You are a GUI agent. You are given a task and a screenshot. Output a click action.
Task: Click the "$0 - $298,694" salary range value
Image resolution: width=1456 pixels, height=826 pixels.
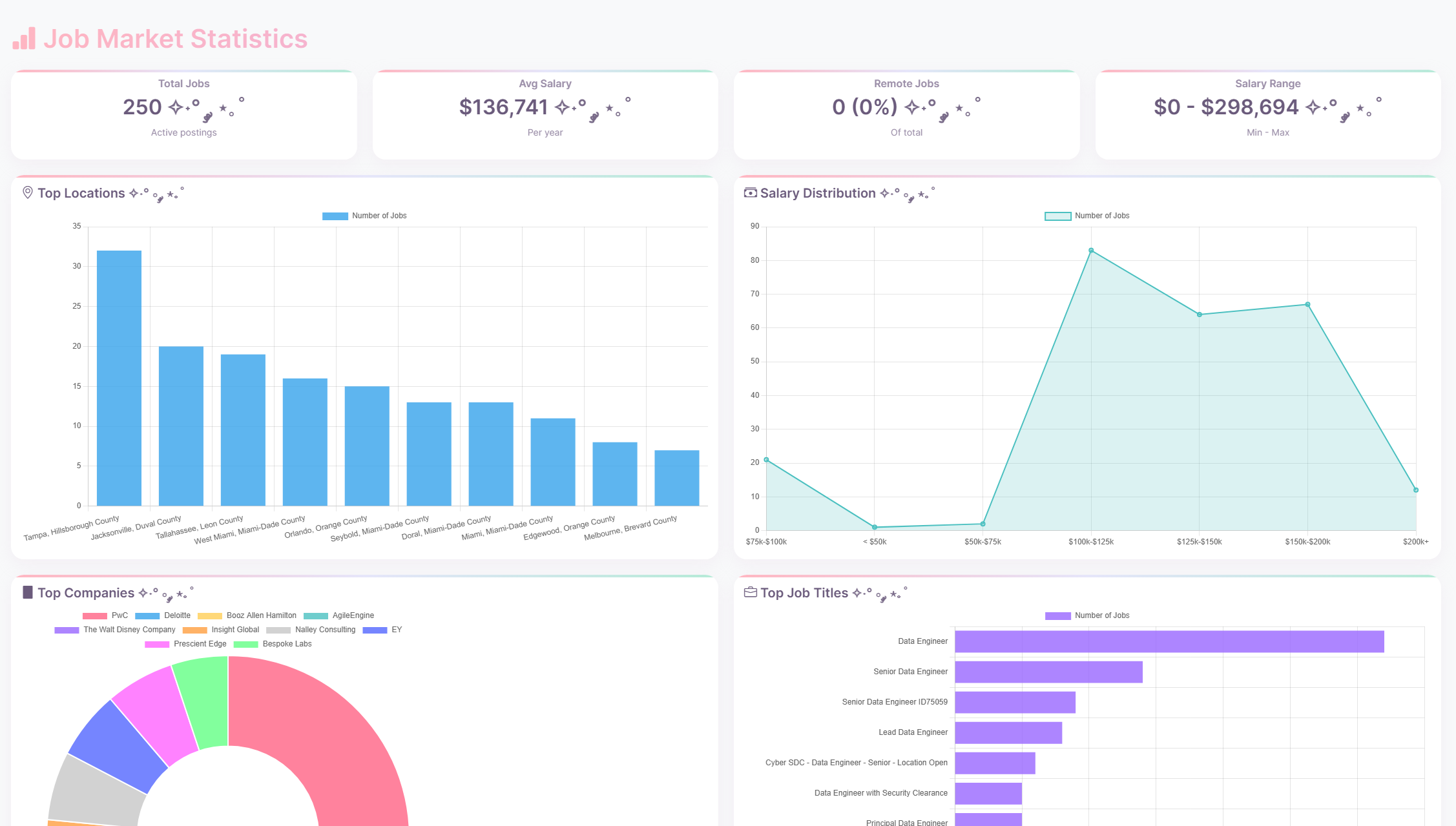pos(1226,107)
